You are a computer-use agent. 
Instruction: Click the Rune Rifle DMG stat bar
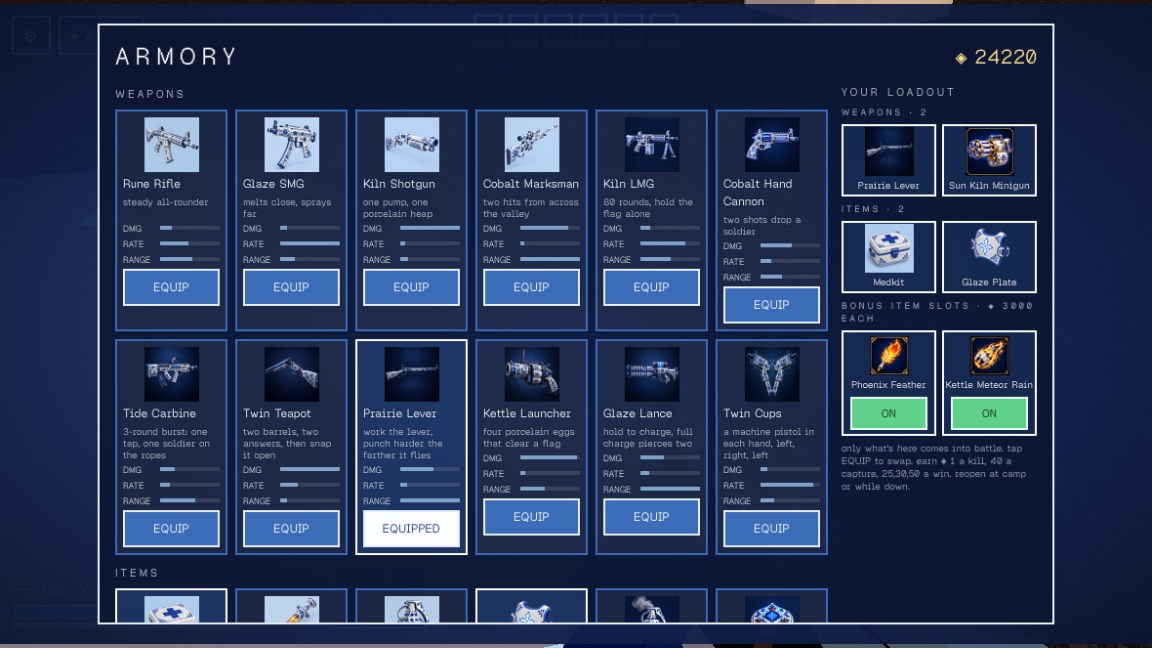click(x=190, y=228)
